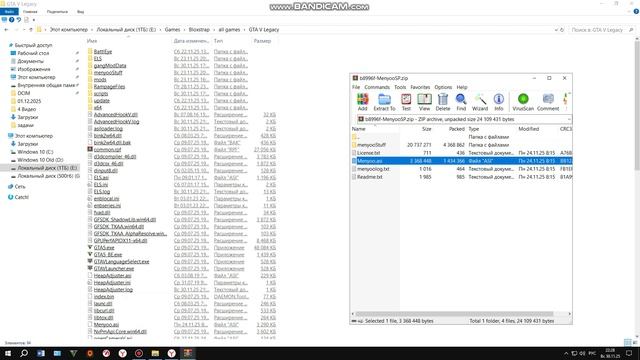The height and width of the screenshot is (360, 640).
Task: Select Рабочий стол in Explorer sidebar
Action: (x=33, y=53)
